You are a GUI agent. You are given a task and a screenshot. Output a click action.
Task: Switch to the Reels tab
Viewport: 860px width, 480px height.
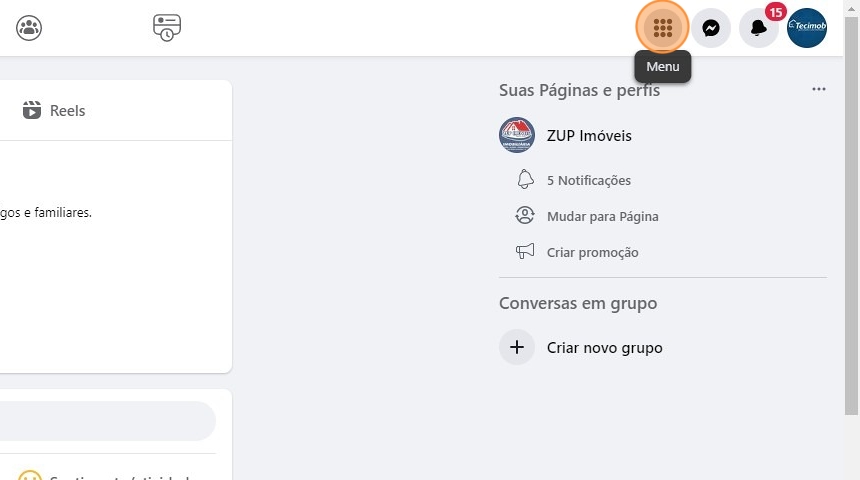(55, 111)
